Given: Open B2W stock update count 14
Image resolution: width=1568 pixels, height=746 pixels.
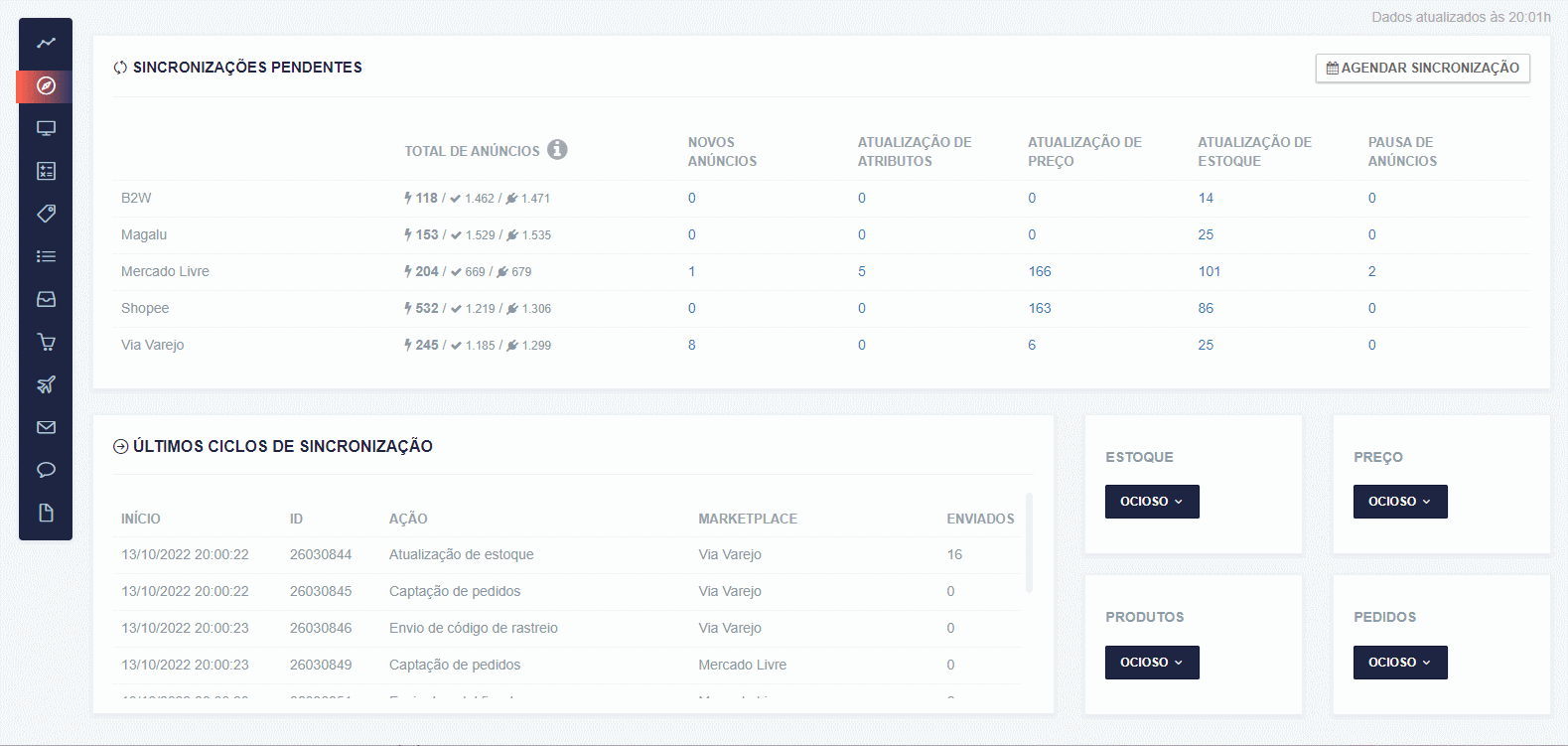Looking at the screenshot, I should pos(1206,198).
